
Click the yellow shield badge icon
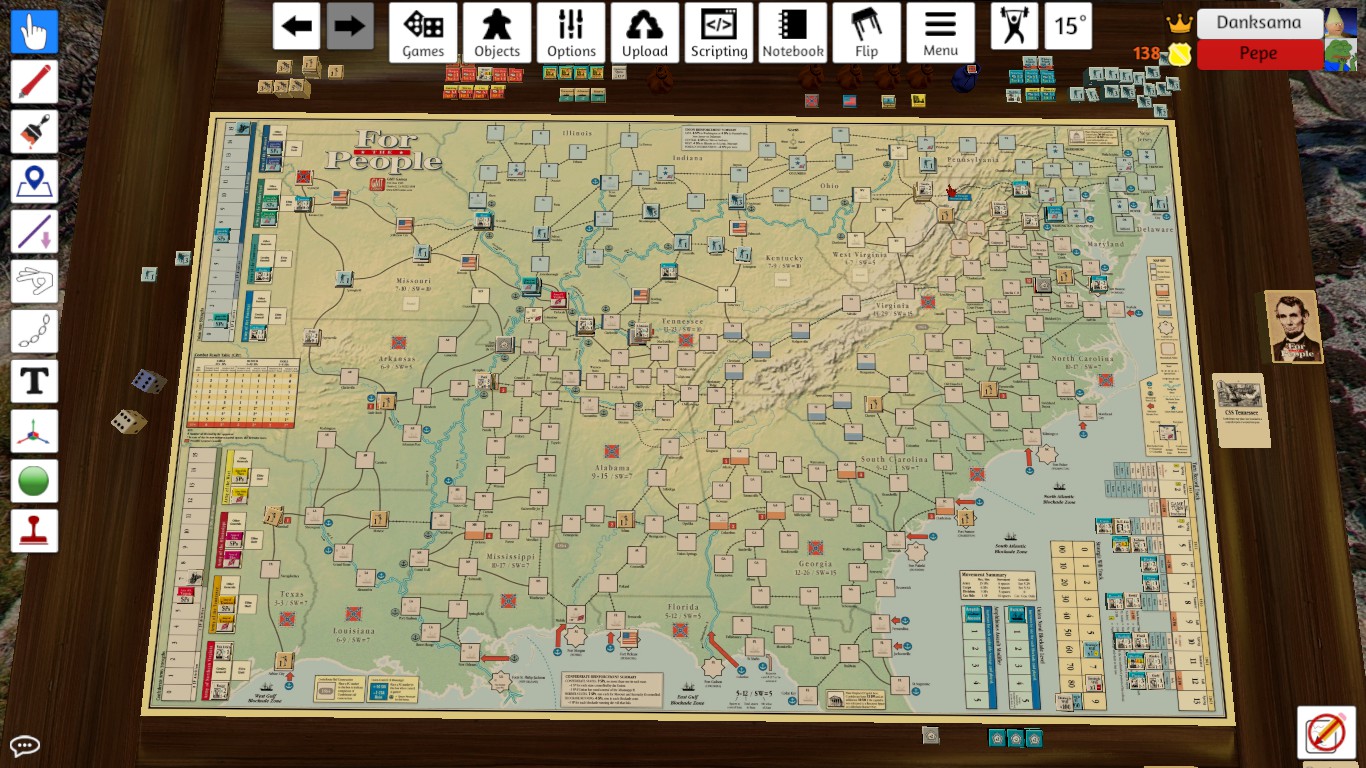[x=1180, y=54]
